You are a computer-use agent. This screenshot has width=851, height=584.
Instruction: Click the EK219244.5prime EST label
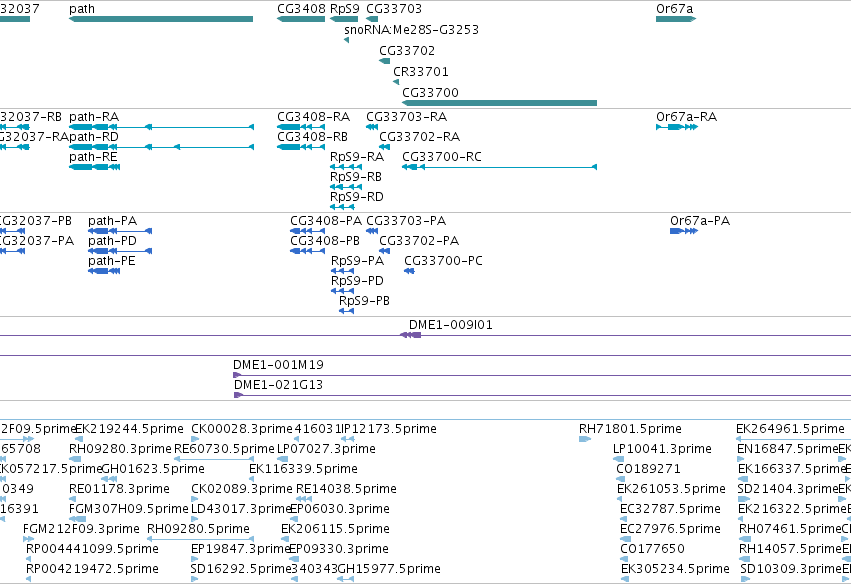[x=129, y=429]
